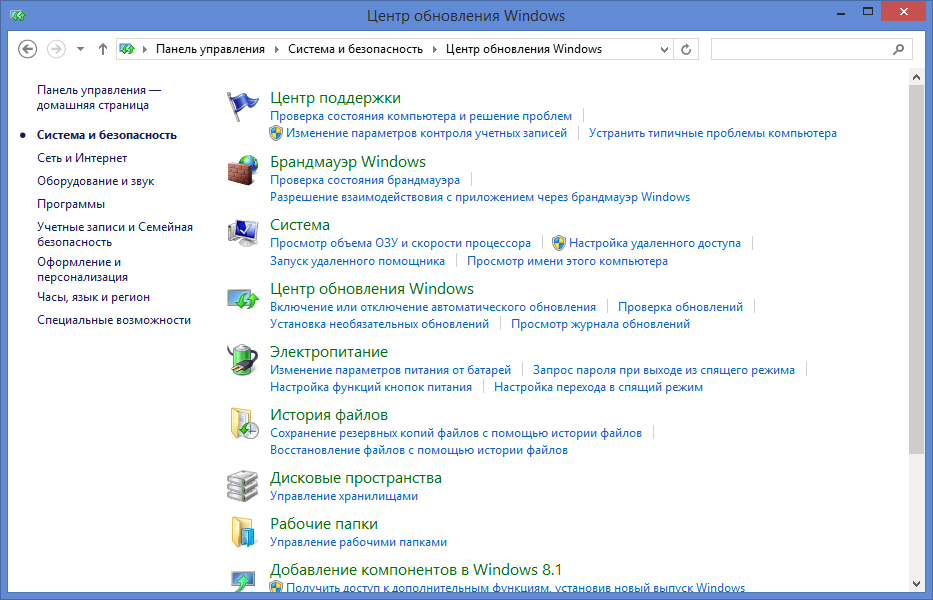This screenshot has width=933, height=600.
Task: Open the Дисковые пространства heading
Action: 356,478
